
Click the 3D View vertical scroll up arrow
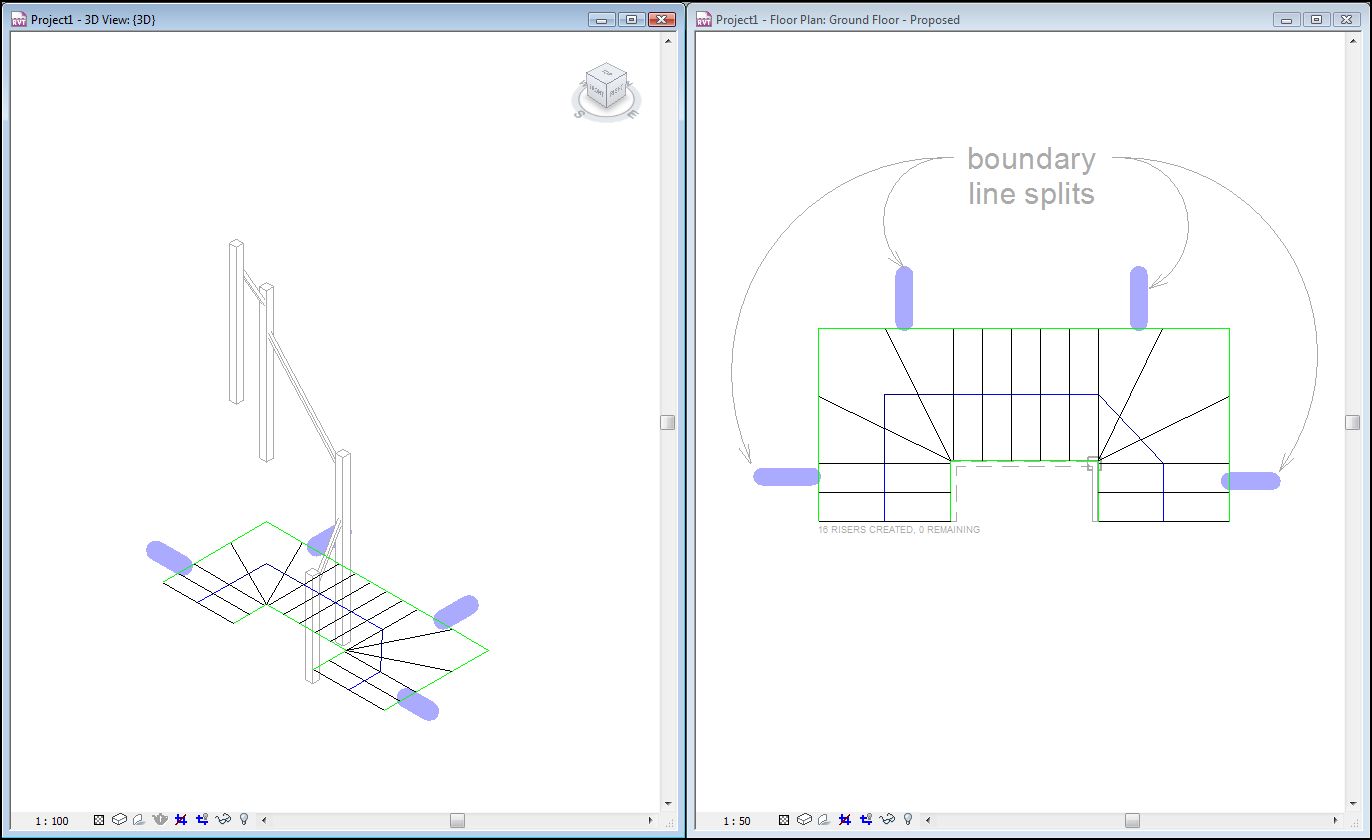tap(668, 42)
